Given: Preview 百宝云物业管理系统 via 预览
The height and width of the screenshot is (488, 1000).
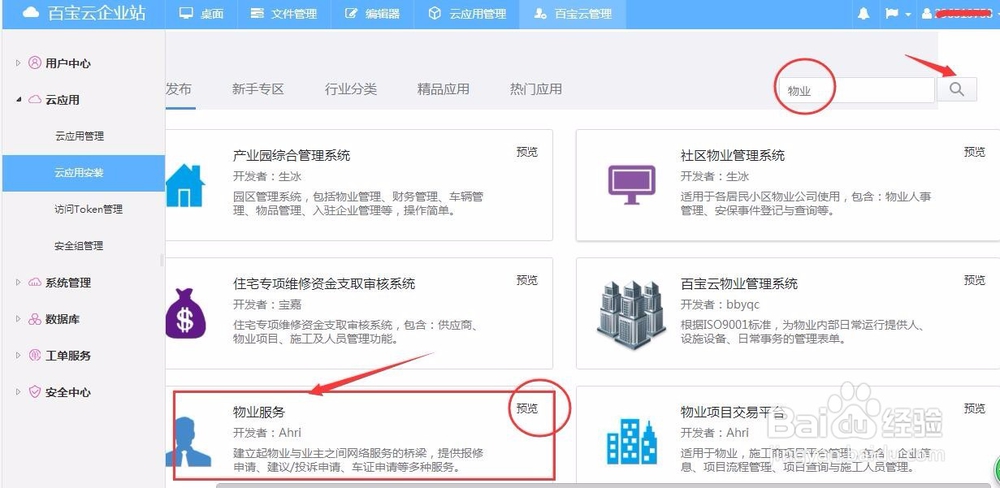Looking at the screenshot, I should [x=974, y=280].
